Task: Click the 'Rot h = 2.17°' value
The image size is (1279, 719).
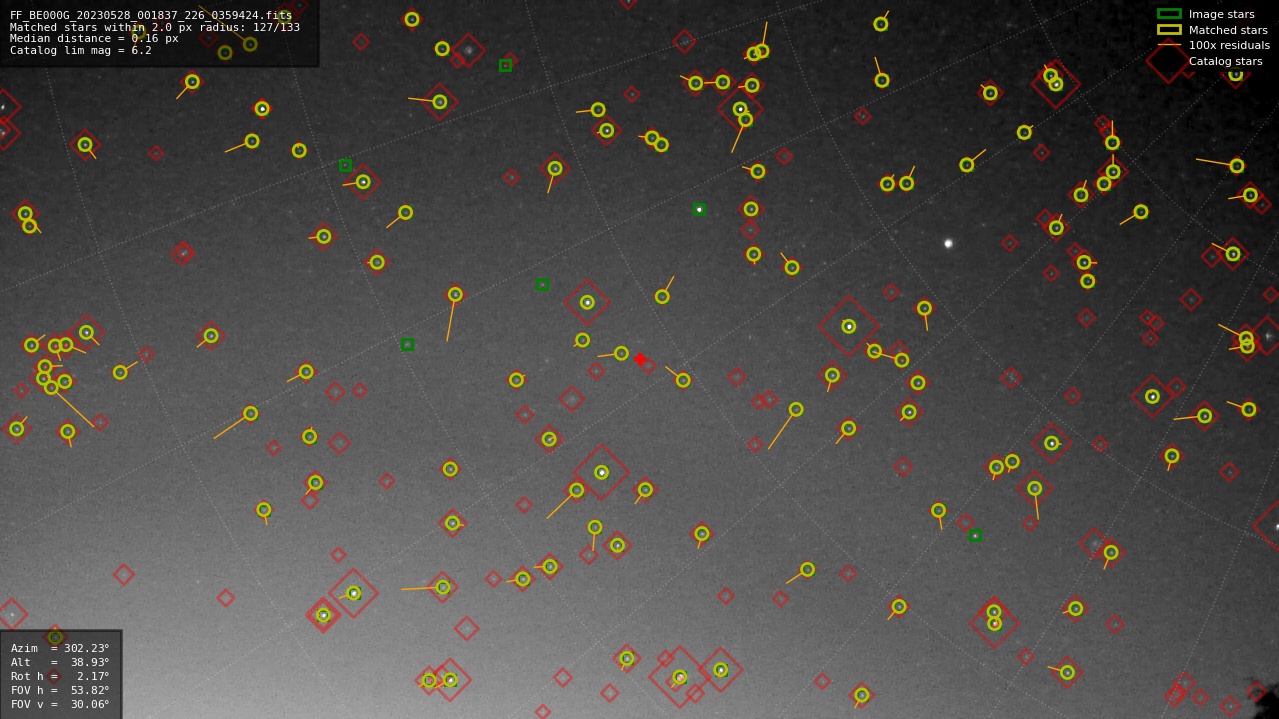Action: click(60, 676)
